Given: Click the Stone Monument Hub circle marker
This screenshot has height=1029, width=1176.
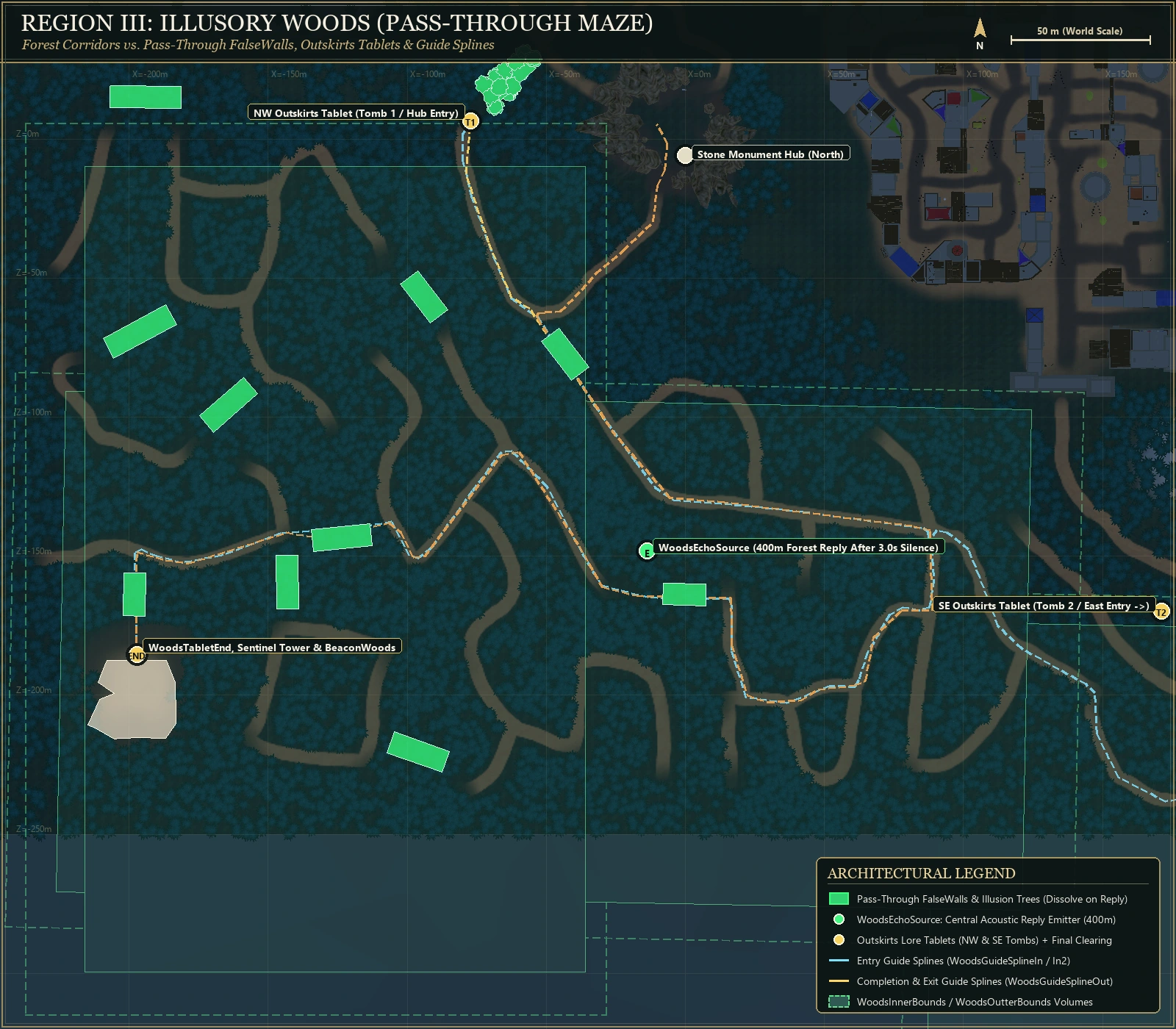Looking at the screenshot, I should tap(684, 155).
